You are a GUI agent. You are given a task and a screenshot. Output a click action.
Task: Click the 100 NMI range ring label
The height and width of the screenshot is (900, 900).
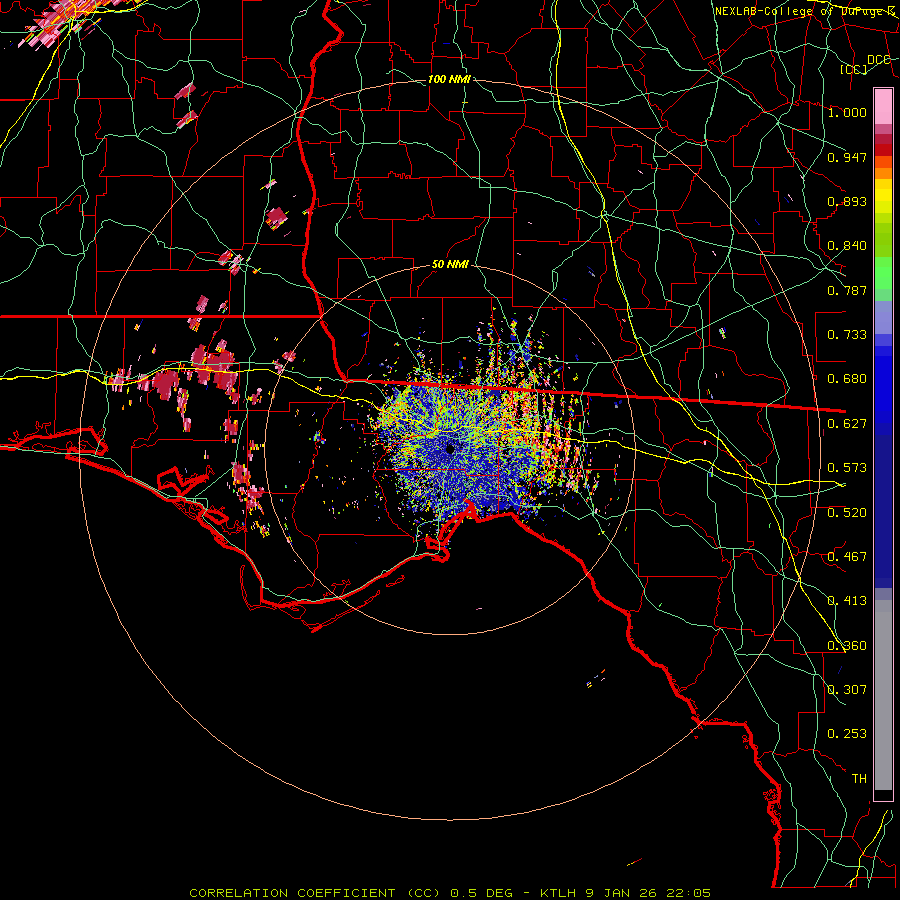pos(449,79)
